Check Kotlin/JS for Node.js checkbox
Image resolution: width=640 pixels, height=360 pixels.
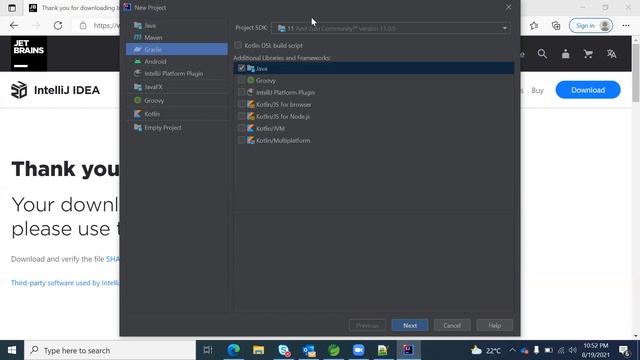[x=242, y=116]
